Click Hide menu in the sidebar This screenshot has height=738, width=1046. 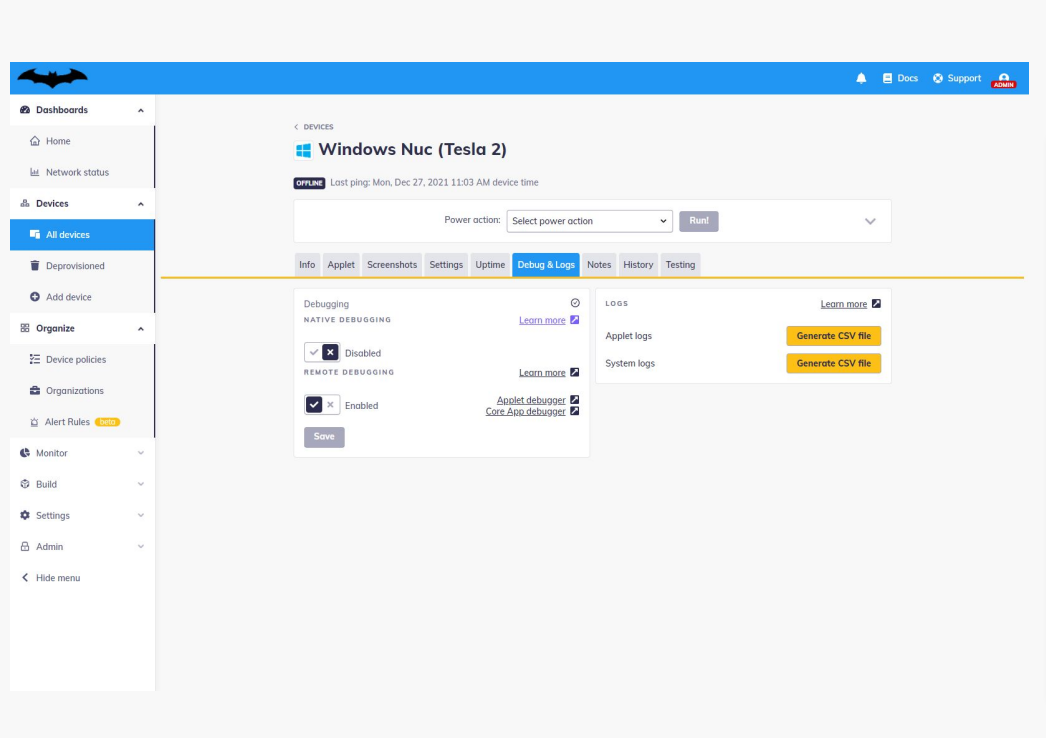click(x=57, y=578)
